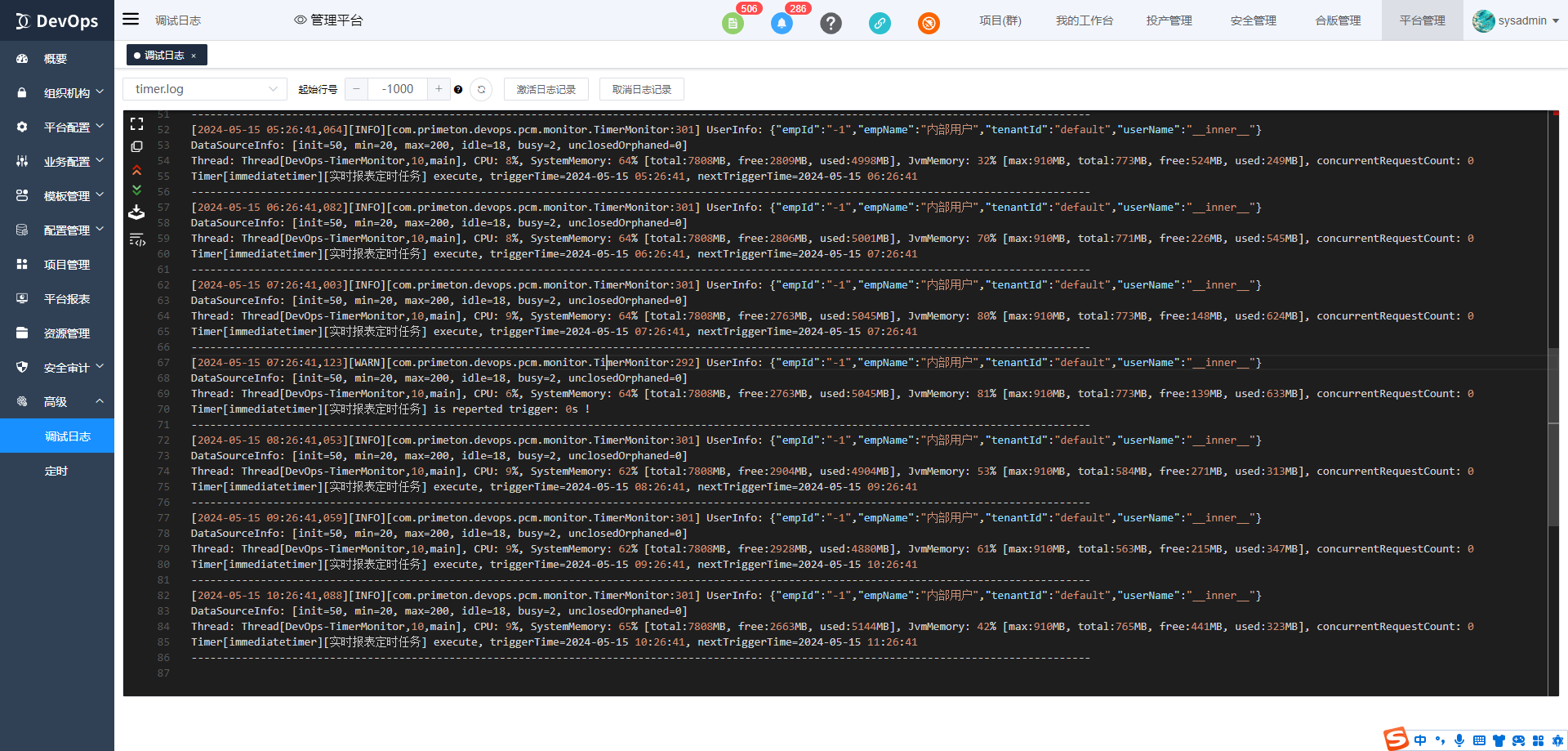This screenshot has width=1568, height=751.
Task: Click the refresh log icon
Action: tap(482, 90)
